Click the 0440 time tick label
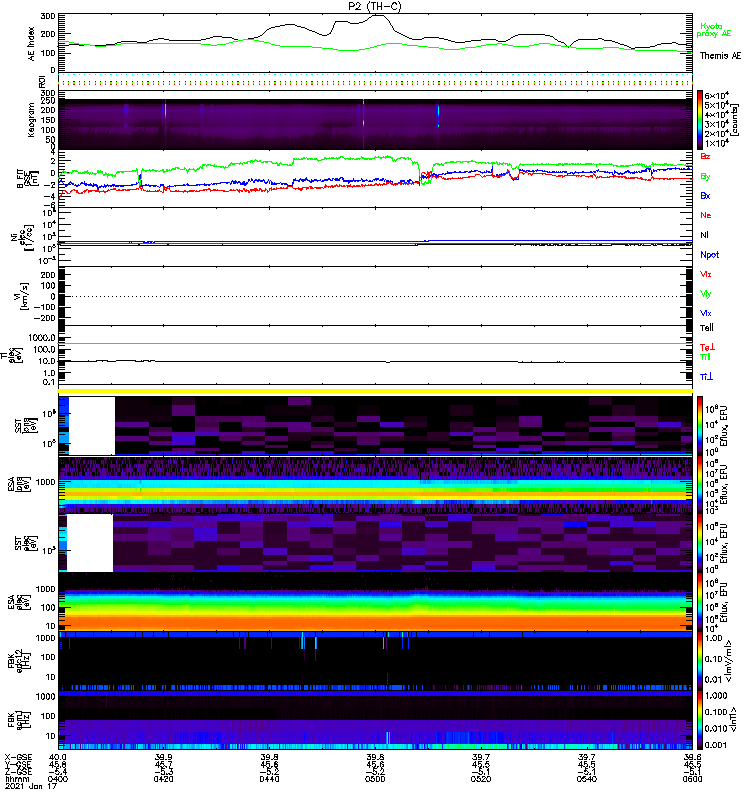Image resolution: width=750 pixels, height=800 pixels. tap(269, 779)
